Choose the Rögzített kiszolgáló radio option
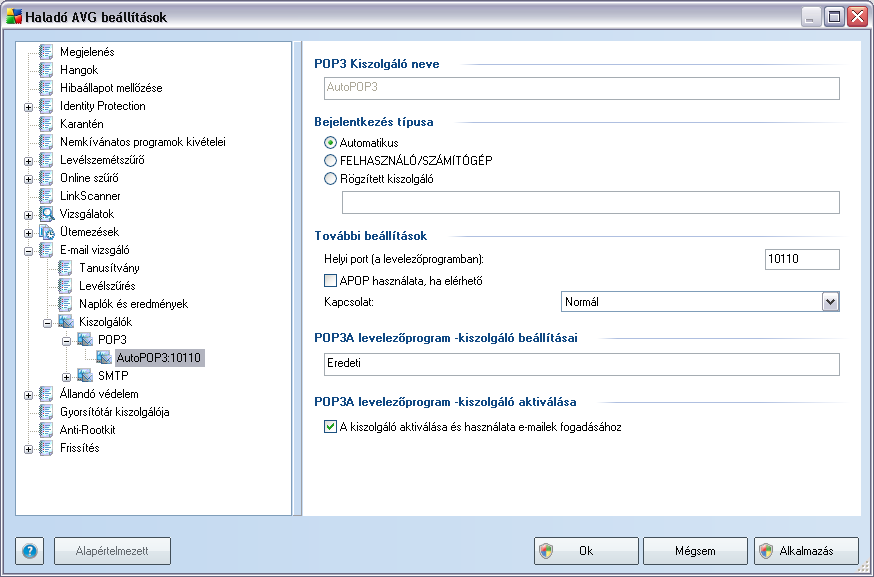This screenshot has width=874, height=577. click(x=331, y=179)
